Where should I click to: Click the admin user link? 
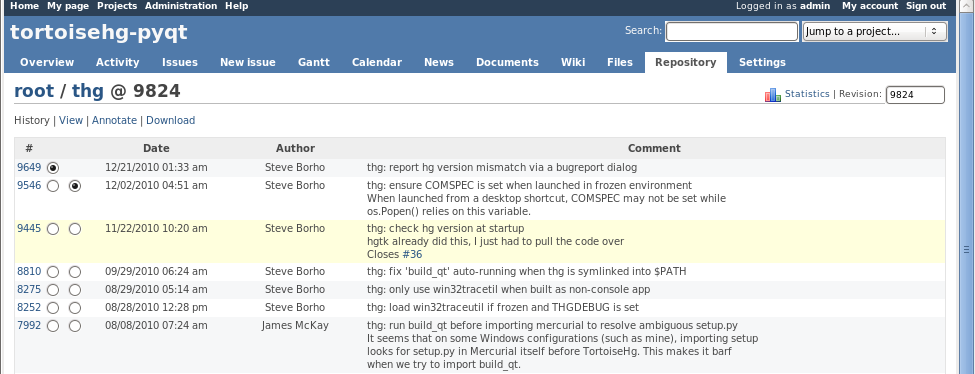click(x=815, y=6)
